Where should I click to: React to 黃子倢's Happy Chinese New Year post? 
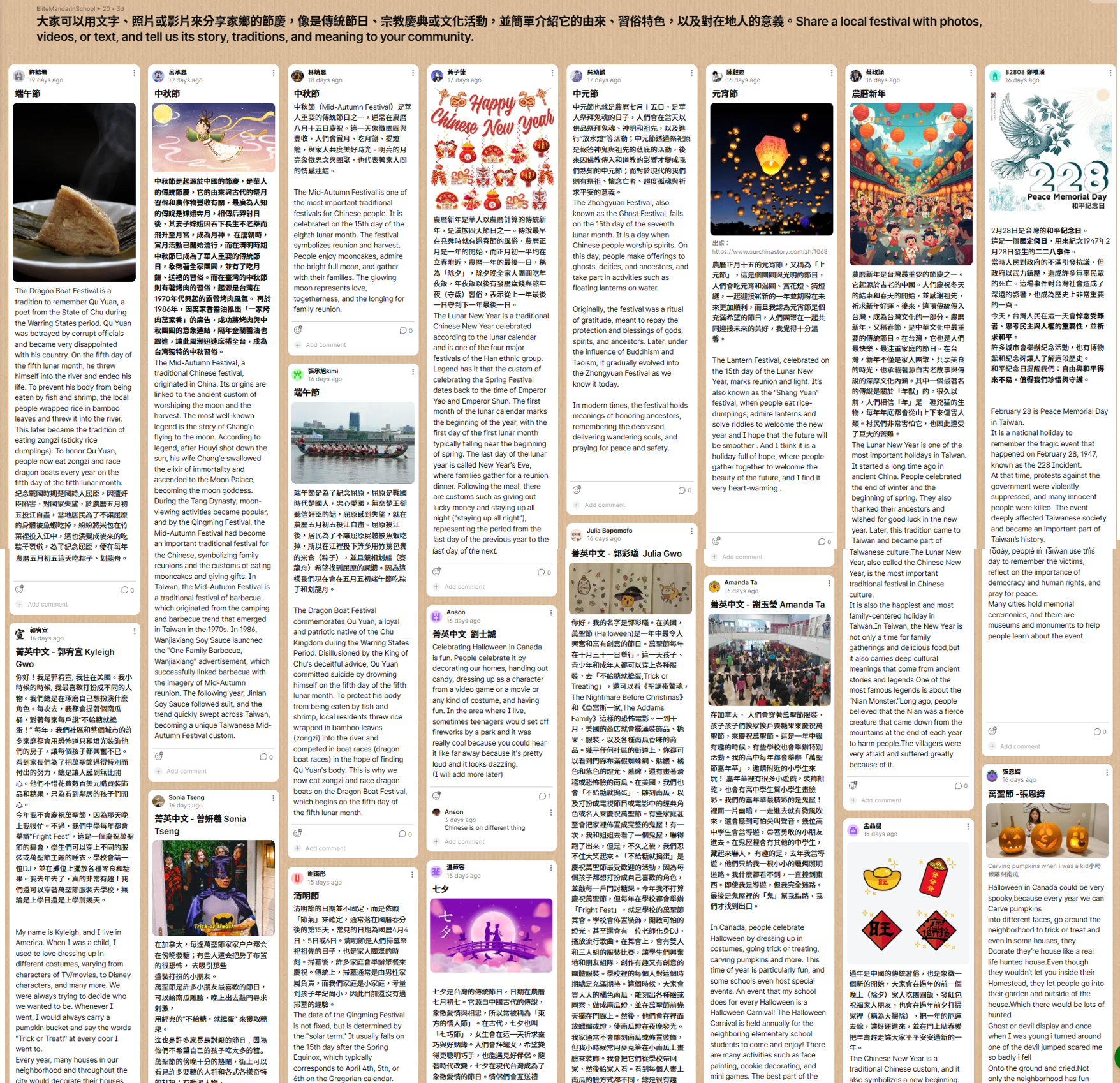tap(437, 571)
